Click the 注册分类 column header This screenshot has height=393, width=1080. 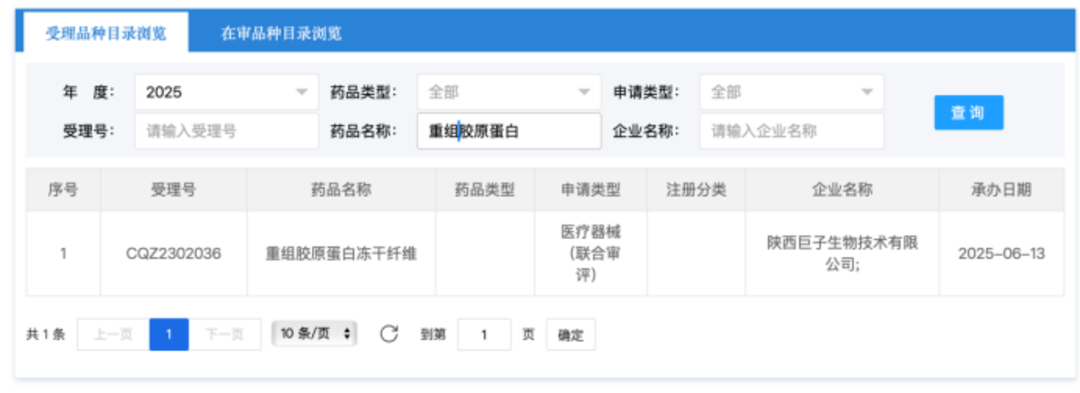tap(696, 190)
